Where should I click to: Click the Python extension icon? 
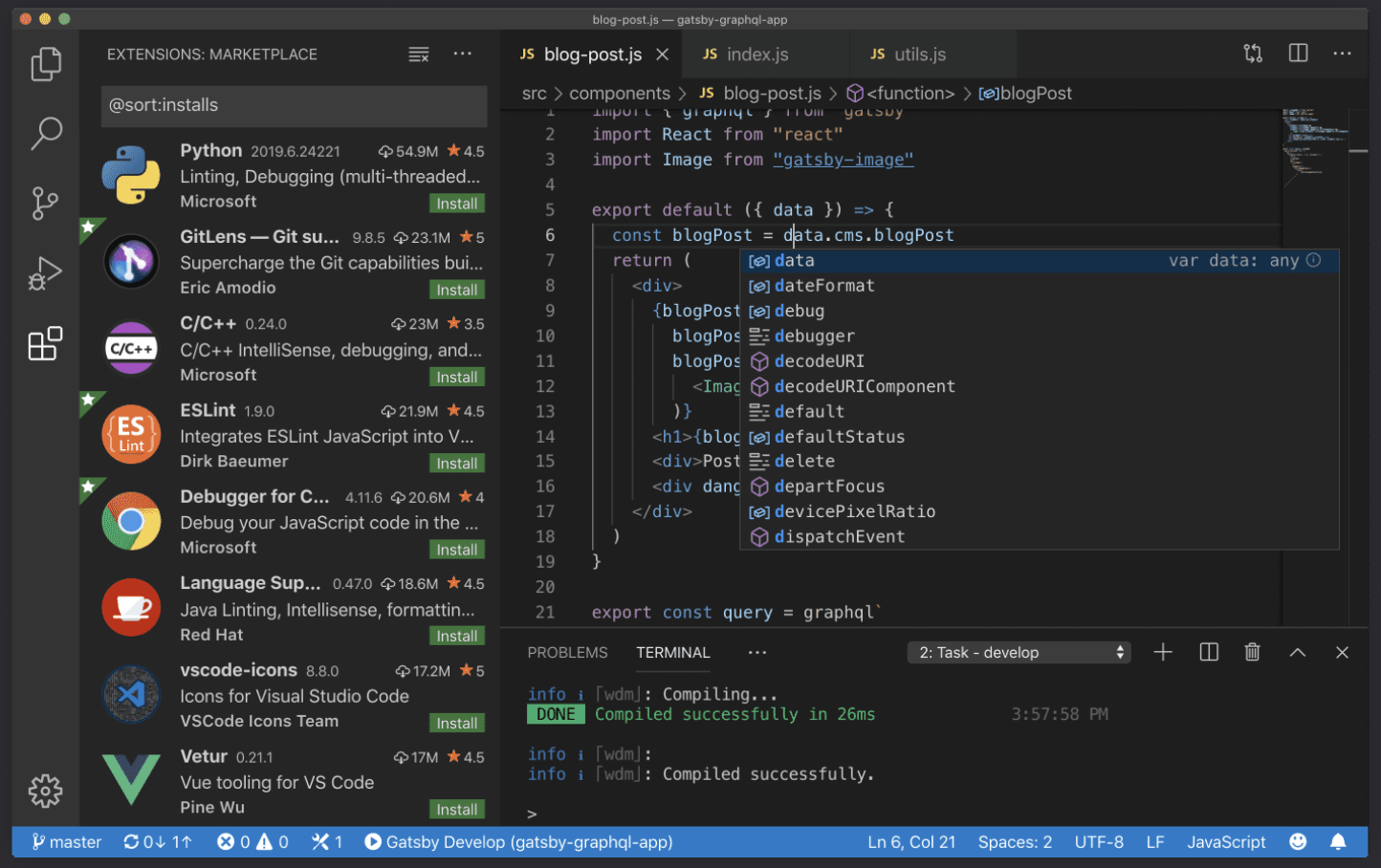click(131, 175)
